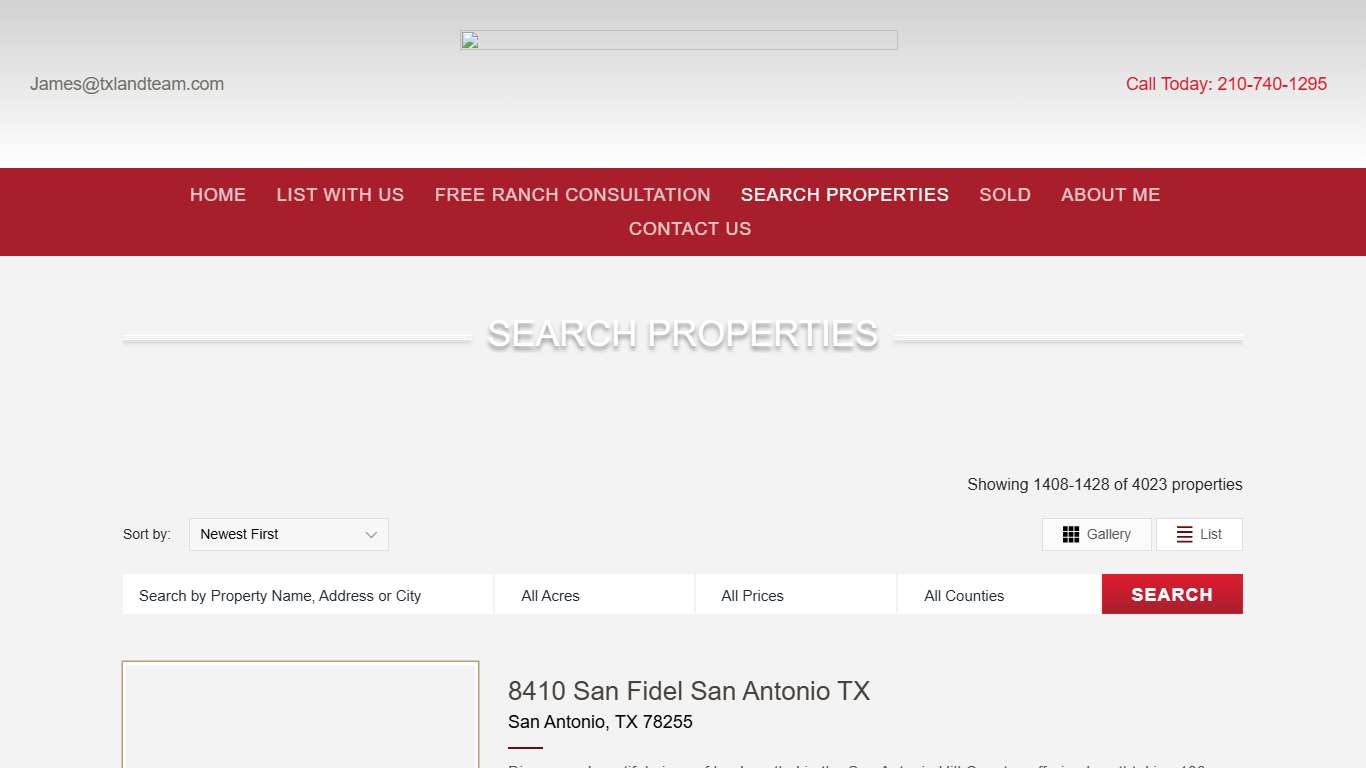Open the LIST WITH US page
Viewport: 1366px width, 768px height.
pyautogui.click(x=340, y=195)
